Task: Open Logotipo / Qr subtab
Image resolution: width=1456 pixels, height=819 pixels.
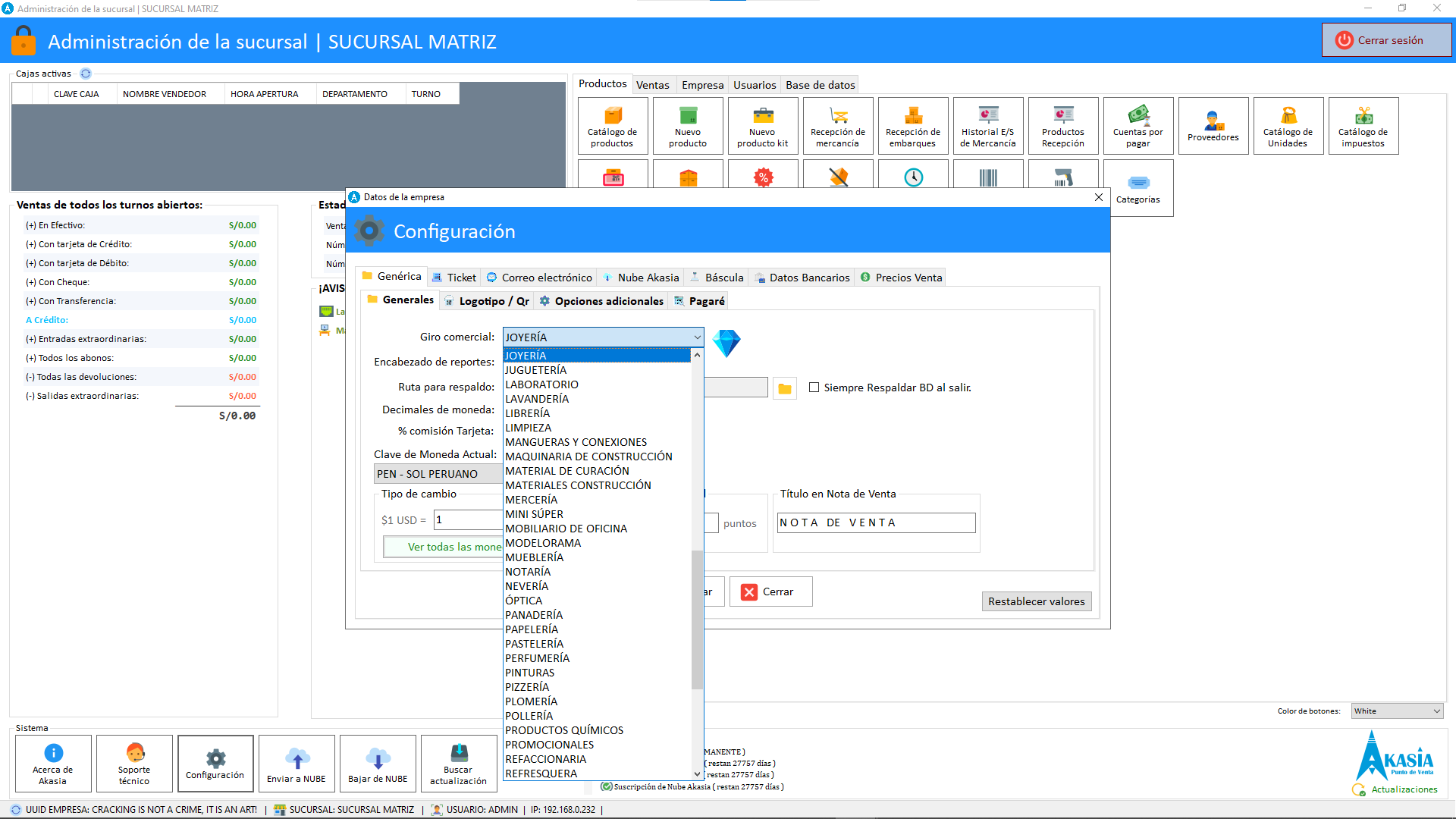Action: (x=487, y=301)
